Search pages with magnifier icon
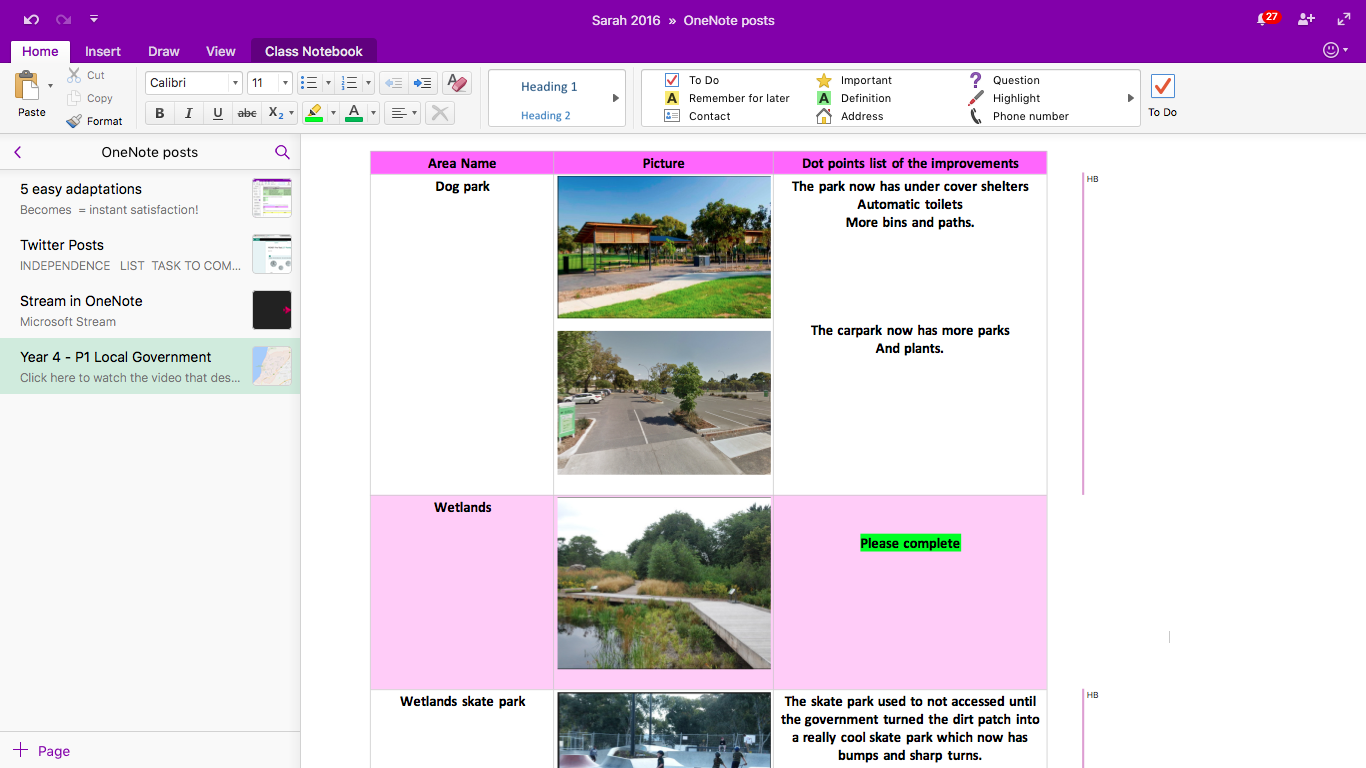Screen dimensions: 1366x768 tap(282, 152)
